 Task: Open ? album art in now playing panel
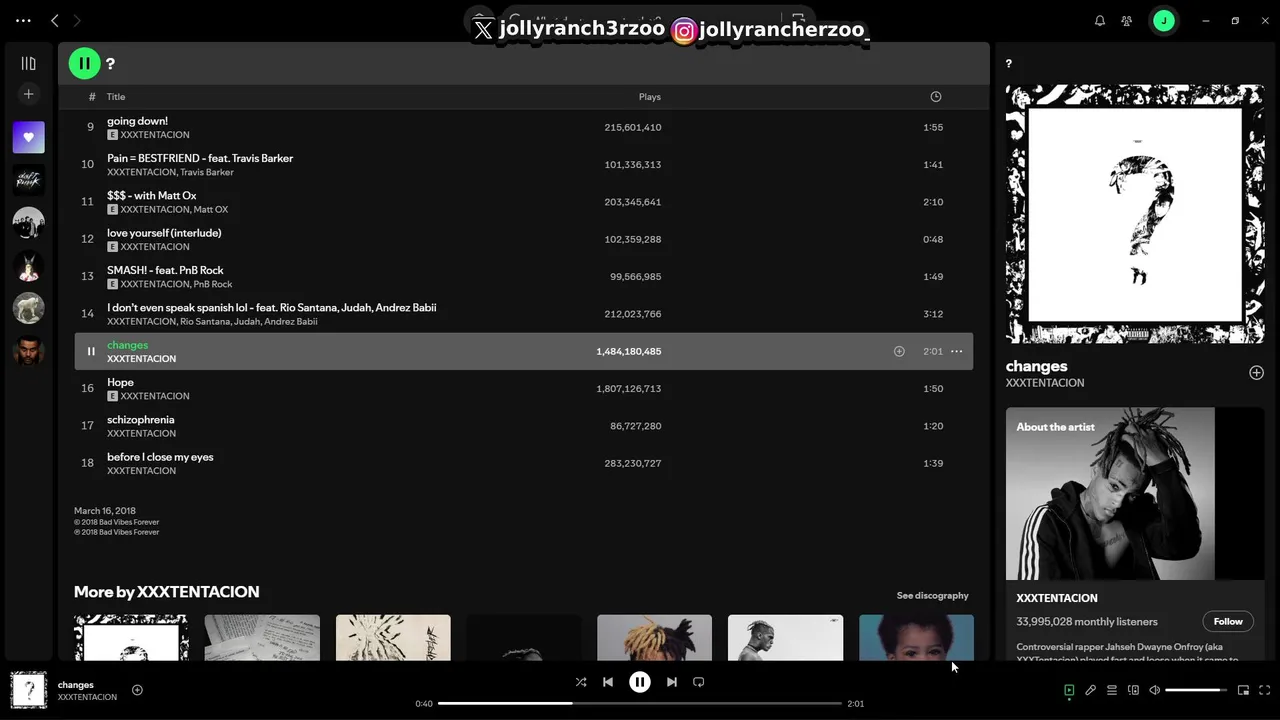1135,214
